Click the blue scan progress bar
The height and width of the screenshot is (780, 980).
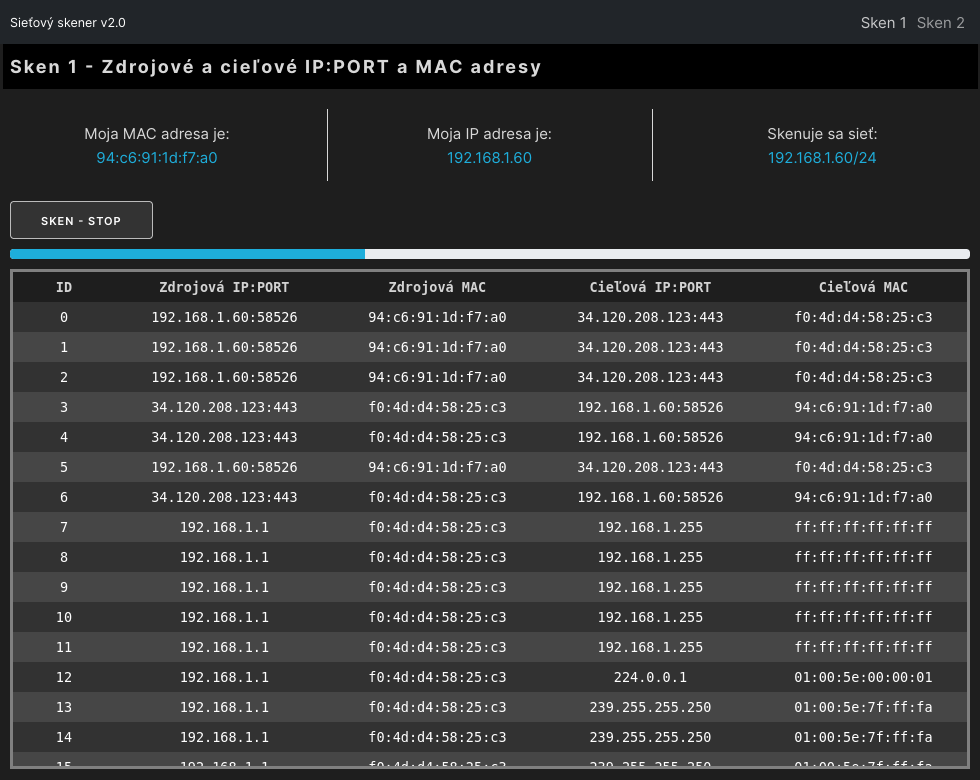188,254
